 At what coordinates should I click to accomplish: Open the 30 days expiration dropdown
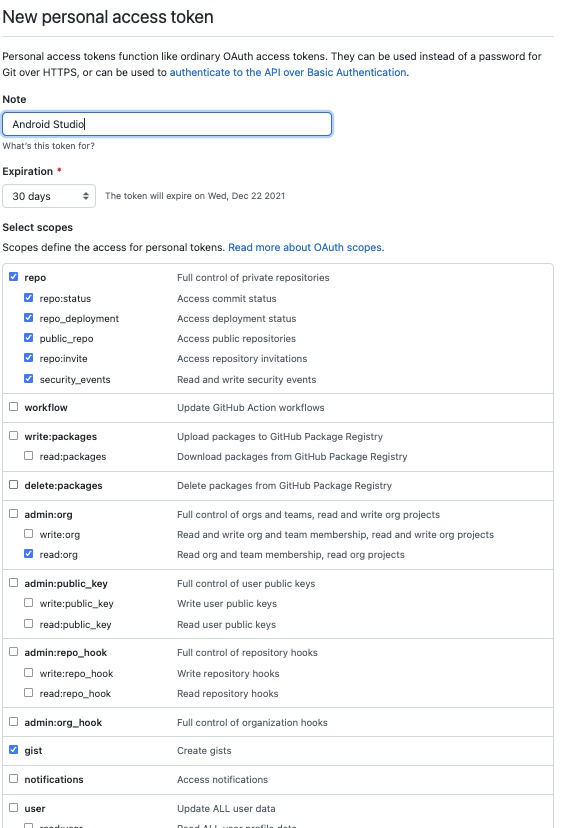coord(49,196)
